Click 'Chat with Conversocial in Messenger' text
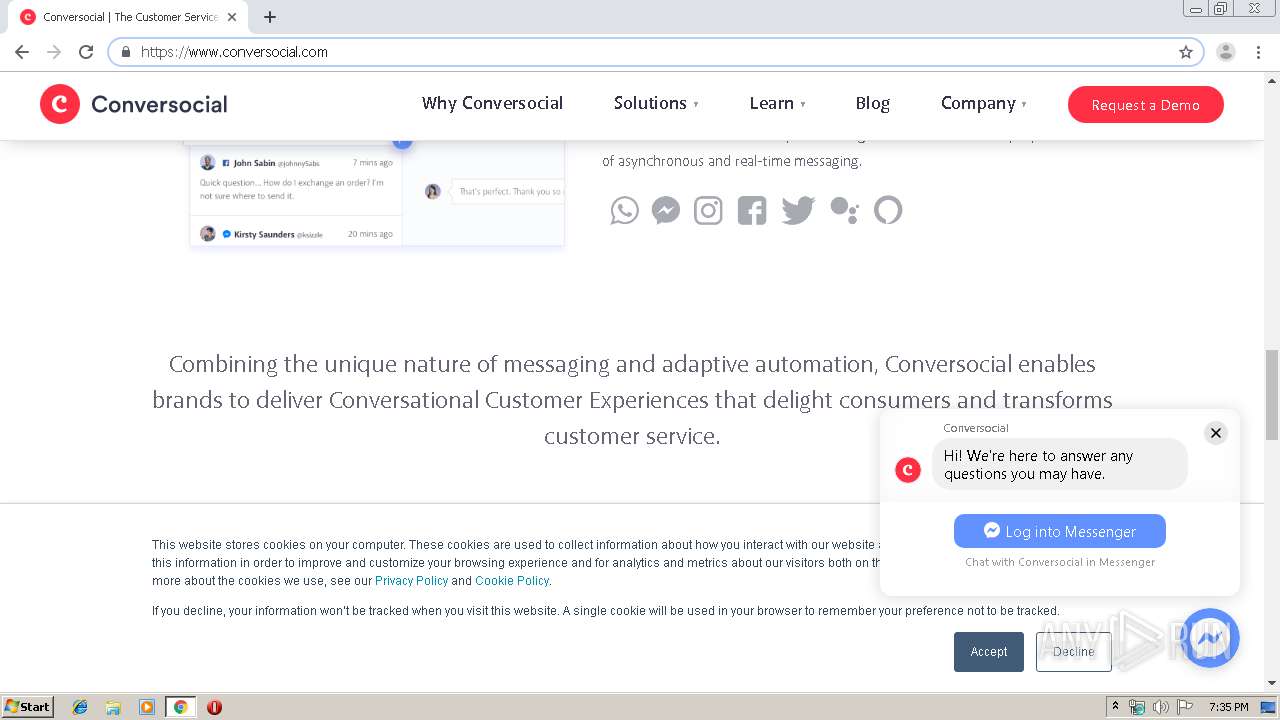Image resolution: width=1280 pixels, height=720 pixels. coord(1060,562)
